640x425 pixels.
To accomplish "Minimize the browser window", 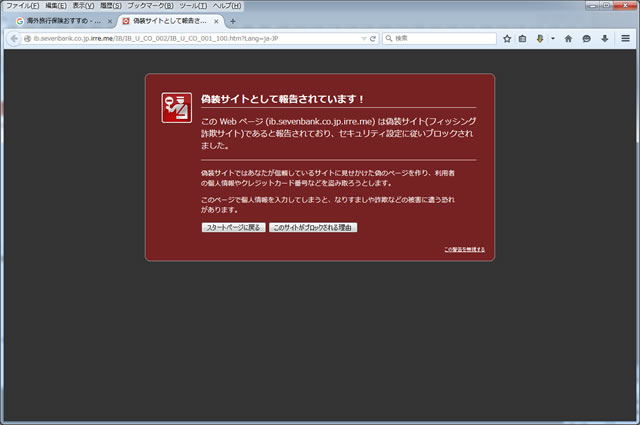I will tap(593, 5).
